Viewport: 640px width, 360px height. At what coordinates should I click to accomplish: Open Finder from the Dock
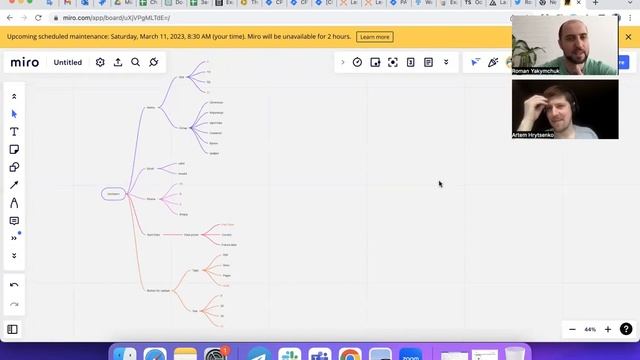[125, 354]
